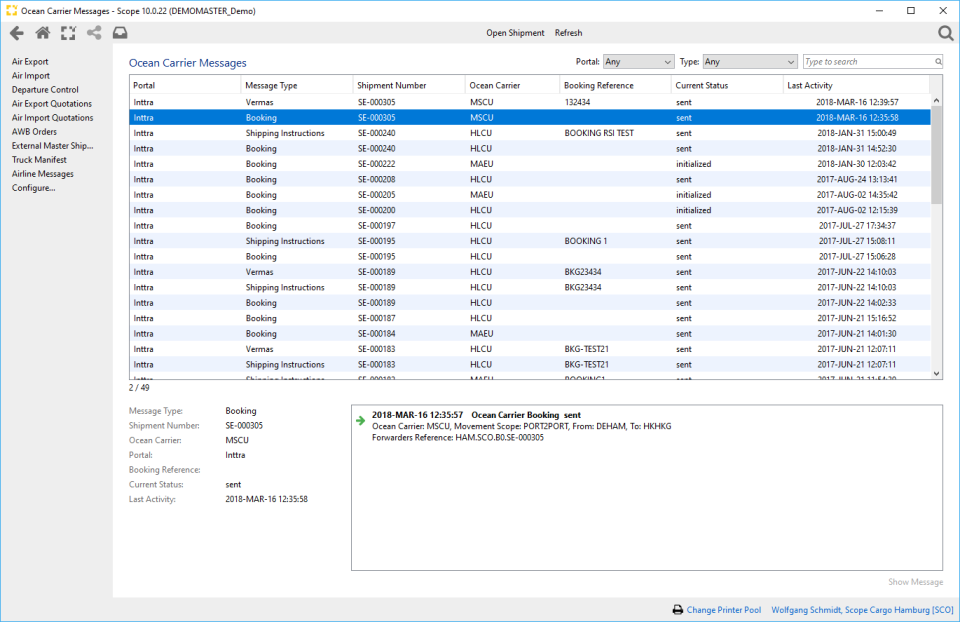This screenshot has width=960, height=622.
Task: Click Wolfgang Schmidt user link
Action: point(862,610)
